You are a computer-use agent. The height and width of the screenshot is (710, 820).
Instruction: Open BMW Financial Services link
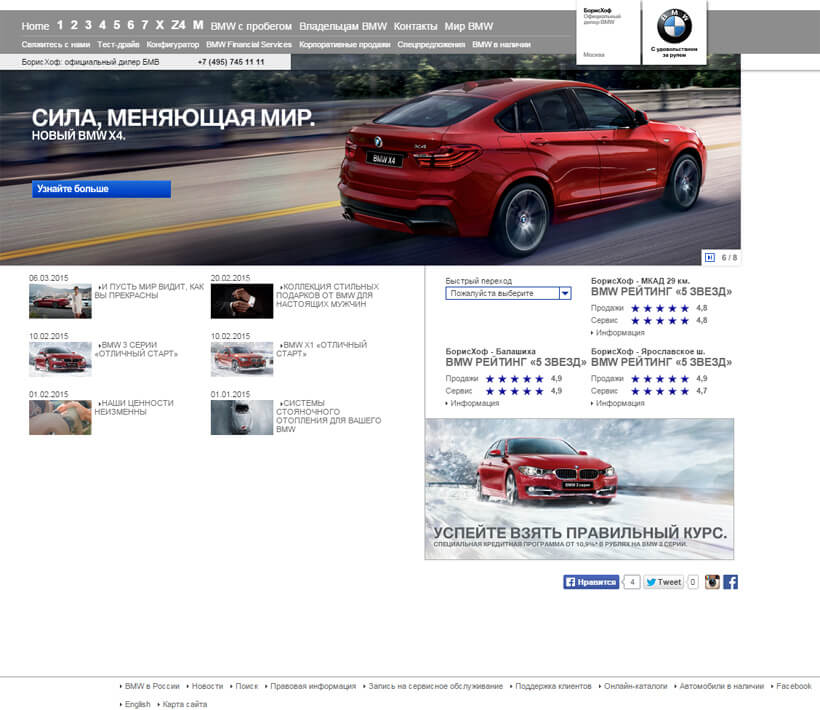pos(249,44)
